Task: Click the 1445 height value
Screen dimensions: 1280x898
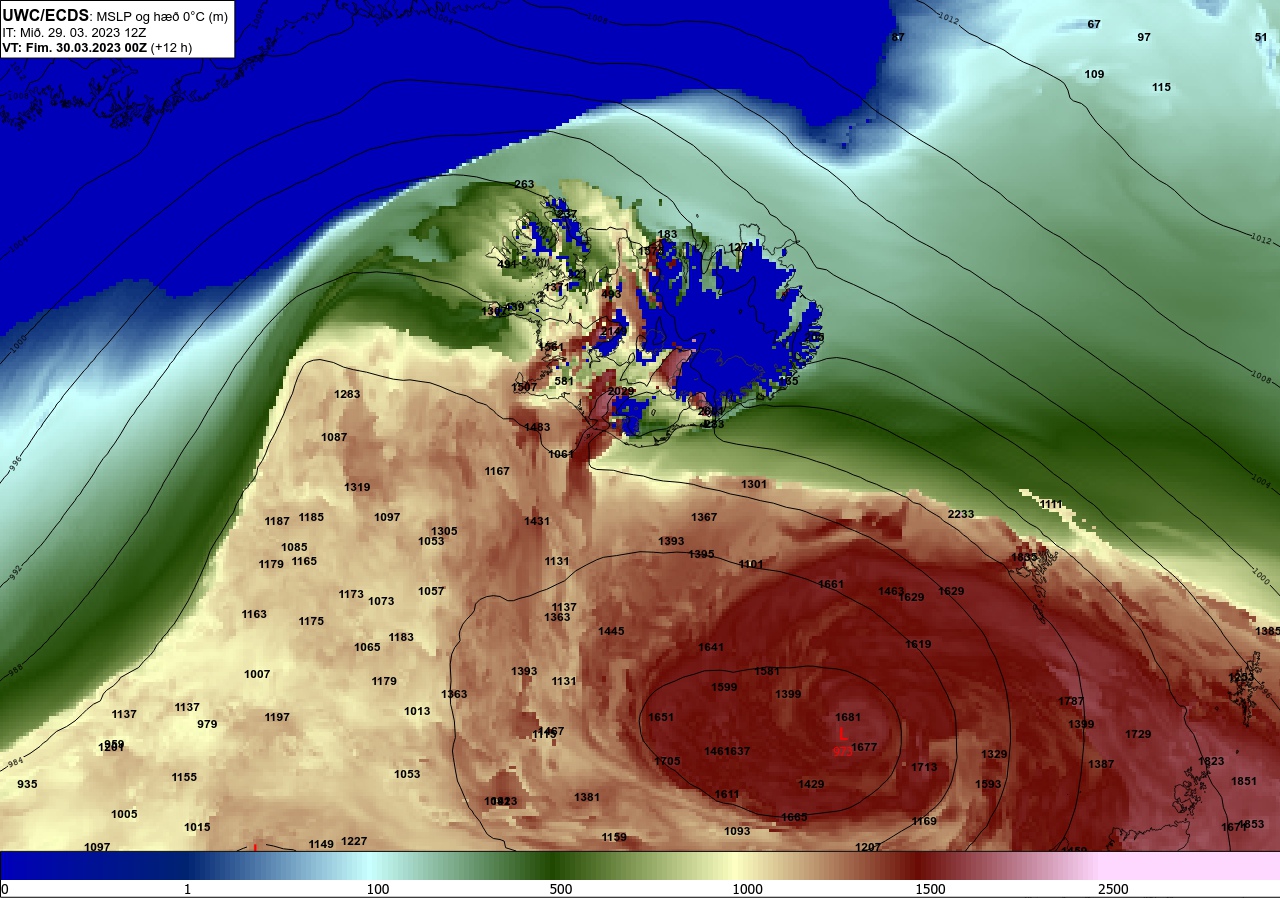Action: 611,631
